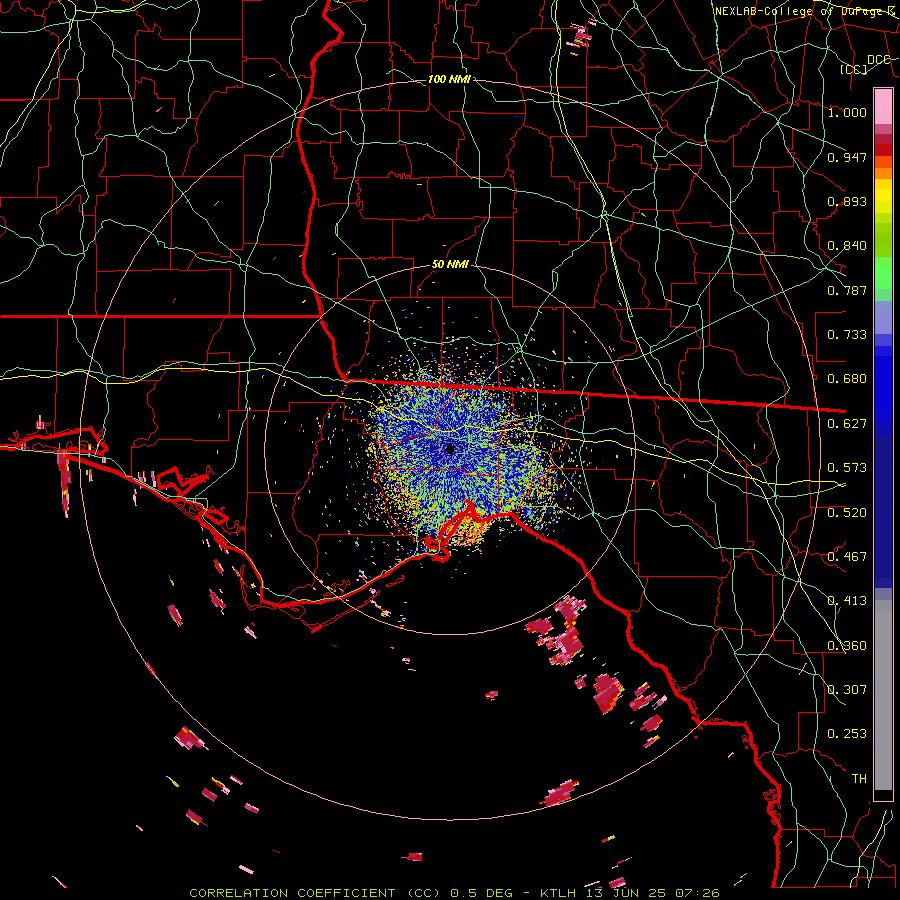Click the gray segment of the color bar
Screen dimensions: 900x900
point(883,695)
